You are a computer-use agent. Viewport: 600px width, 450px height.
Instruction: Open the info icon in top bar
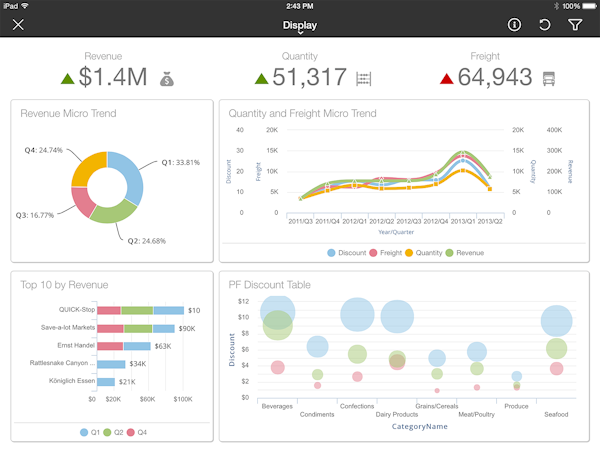click(515, 25)
